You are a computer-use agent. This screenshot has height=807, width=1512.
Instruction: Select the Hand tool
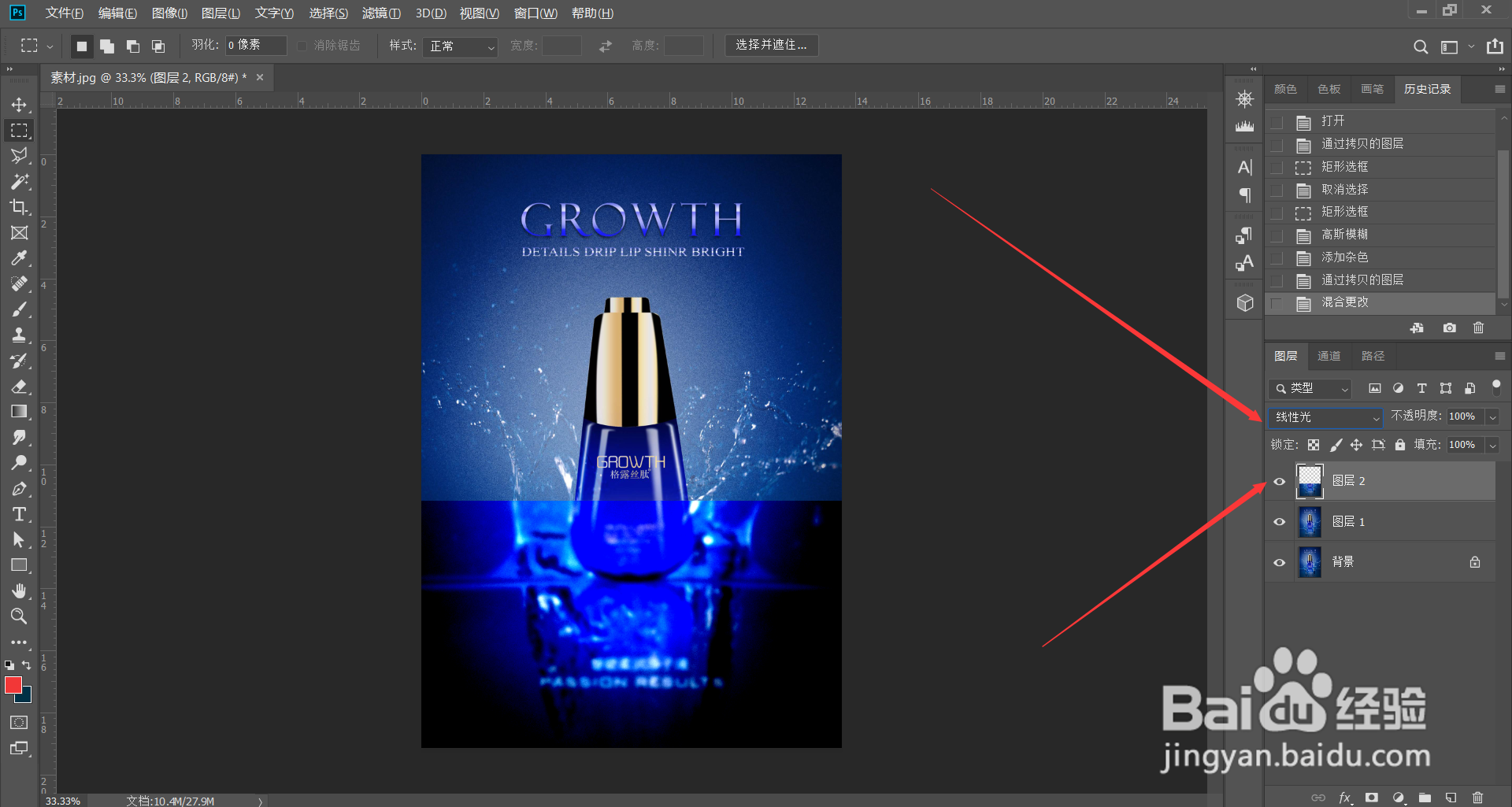[19, 590]
